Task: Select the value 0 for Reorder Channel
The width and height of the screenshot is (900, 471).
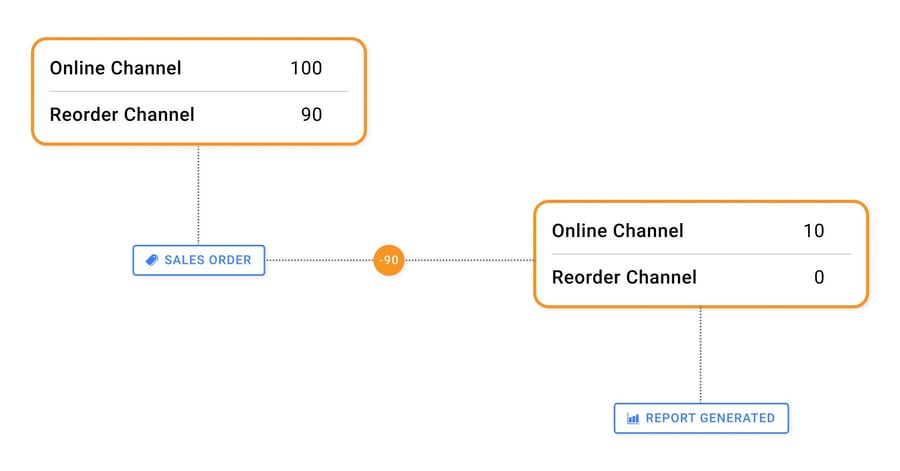Action: 818,277
